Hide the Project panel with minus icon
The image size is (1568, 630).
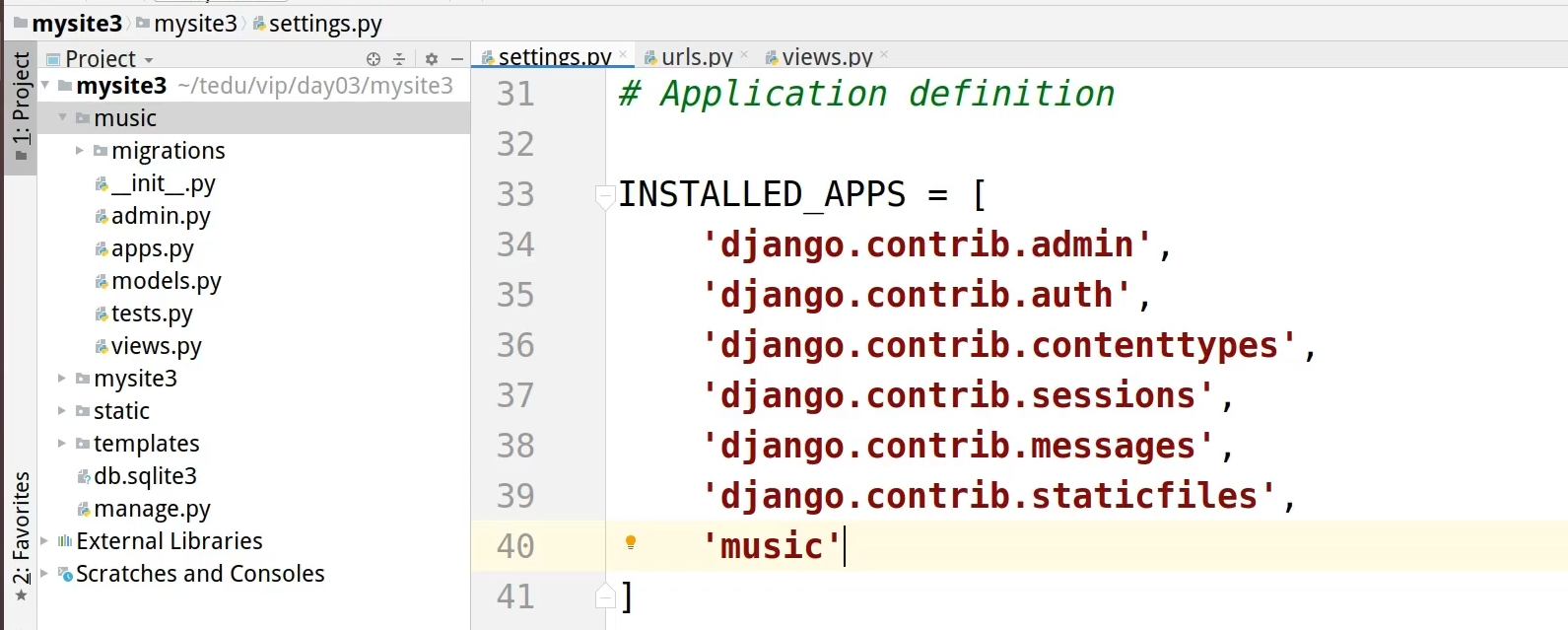[x=456, y=59]
